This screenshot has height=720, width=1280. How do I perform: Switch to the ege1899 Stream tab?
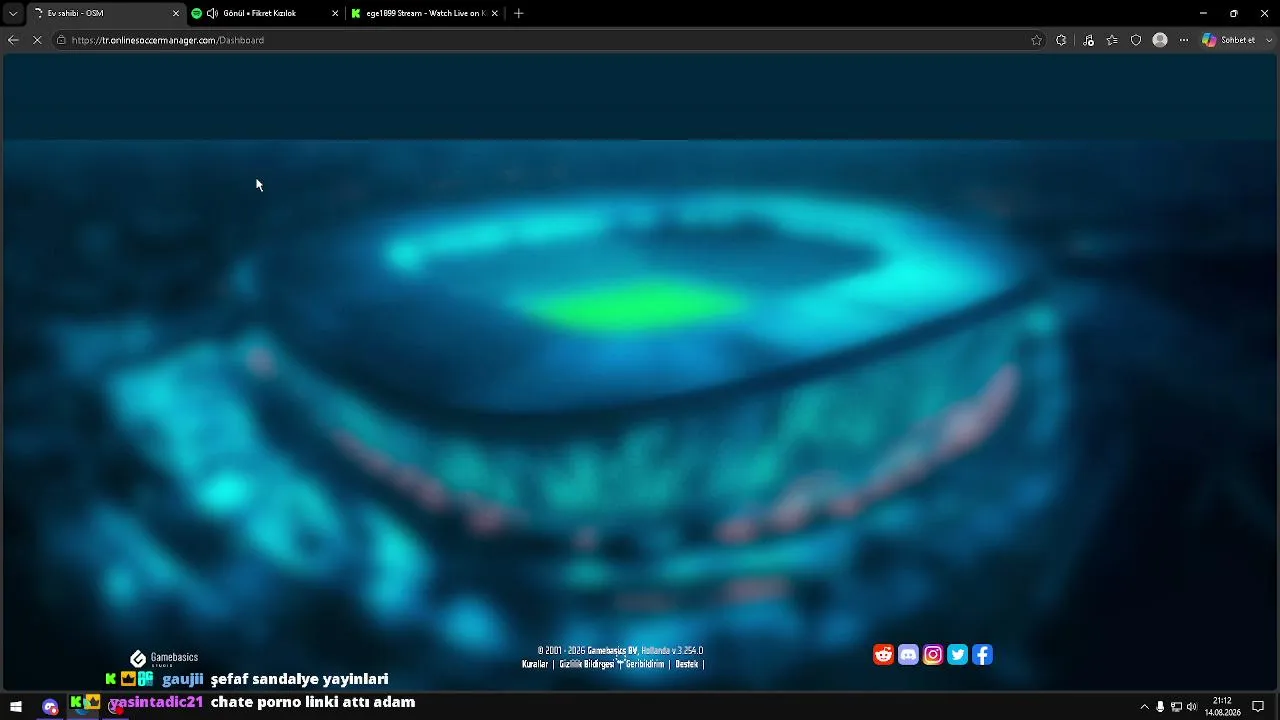pyautogui.click(x=424, y=13)
